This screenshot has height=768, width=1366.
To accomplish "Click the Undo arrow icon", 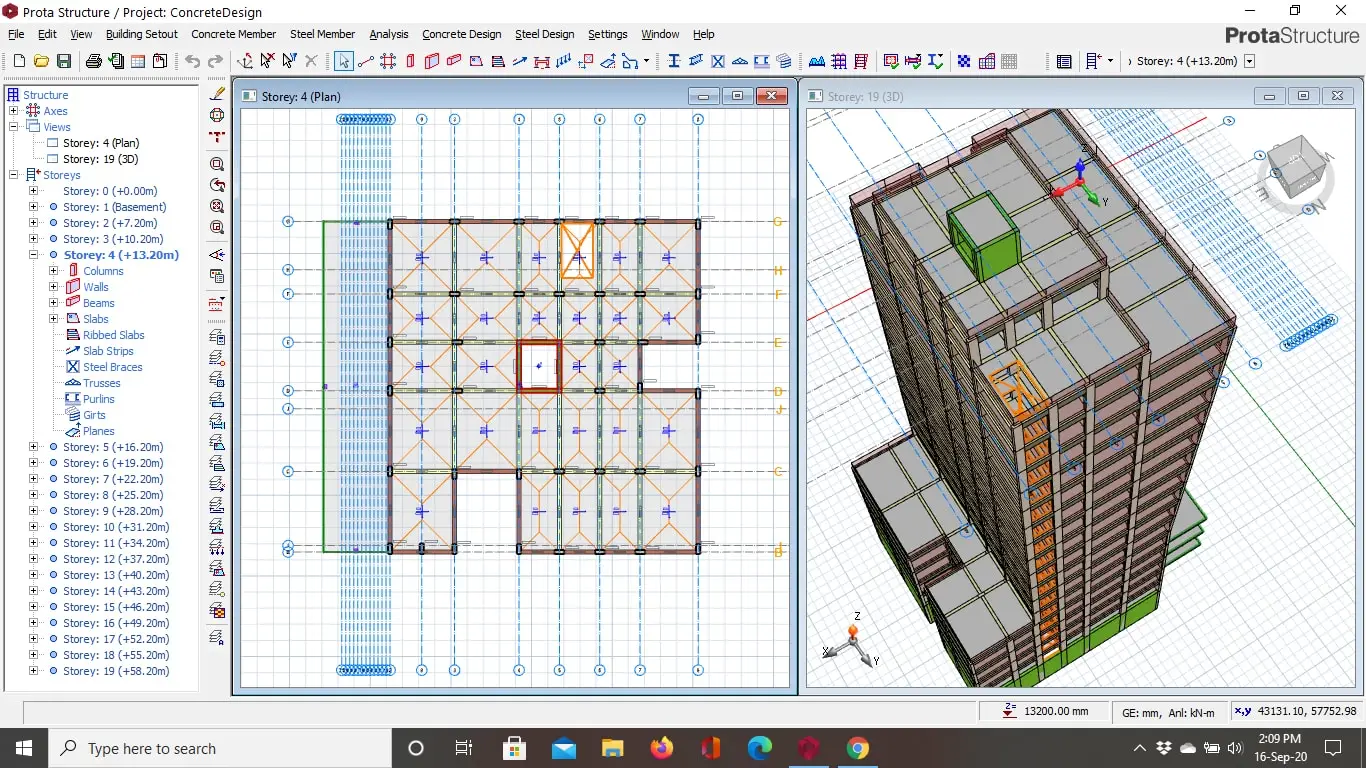I will pyautogui.click(x=192, y=62).
